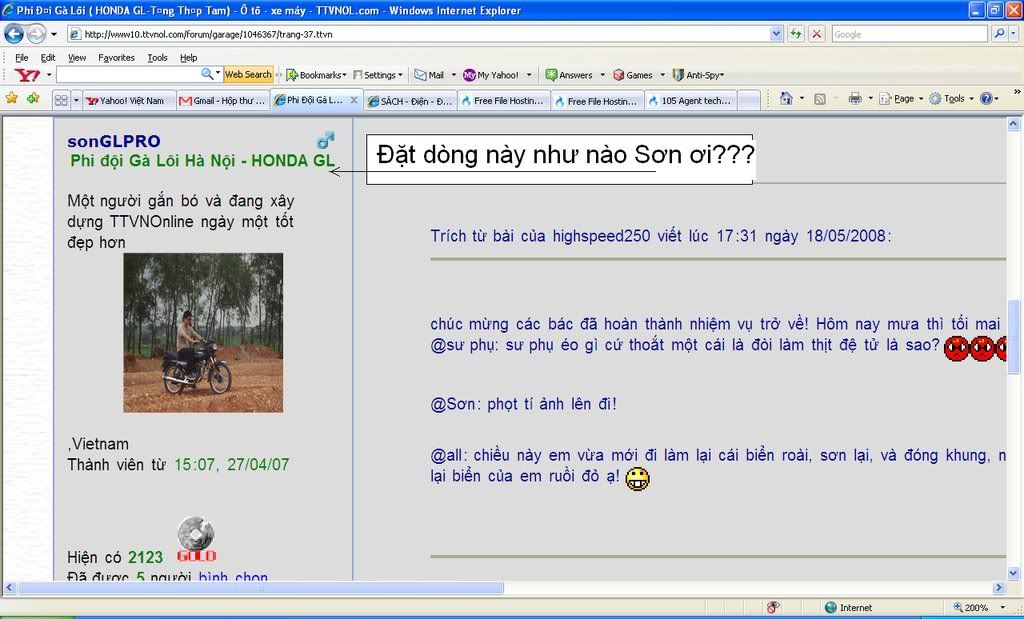
Task: Click highspeed250 quoted post header
Action: coord(660,236)
